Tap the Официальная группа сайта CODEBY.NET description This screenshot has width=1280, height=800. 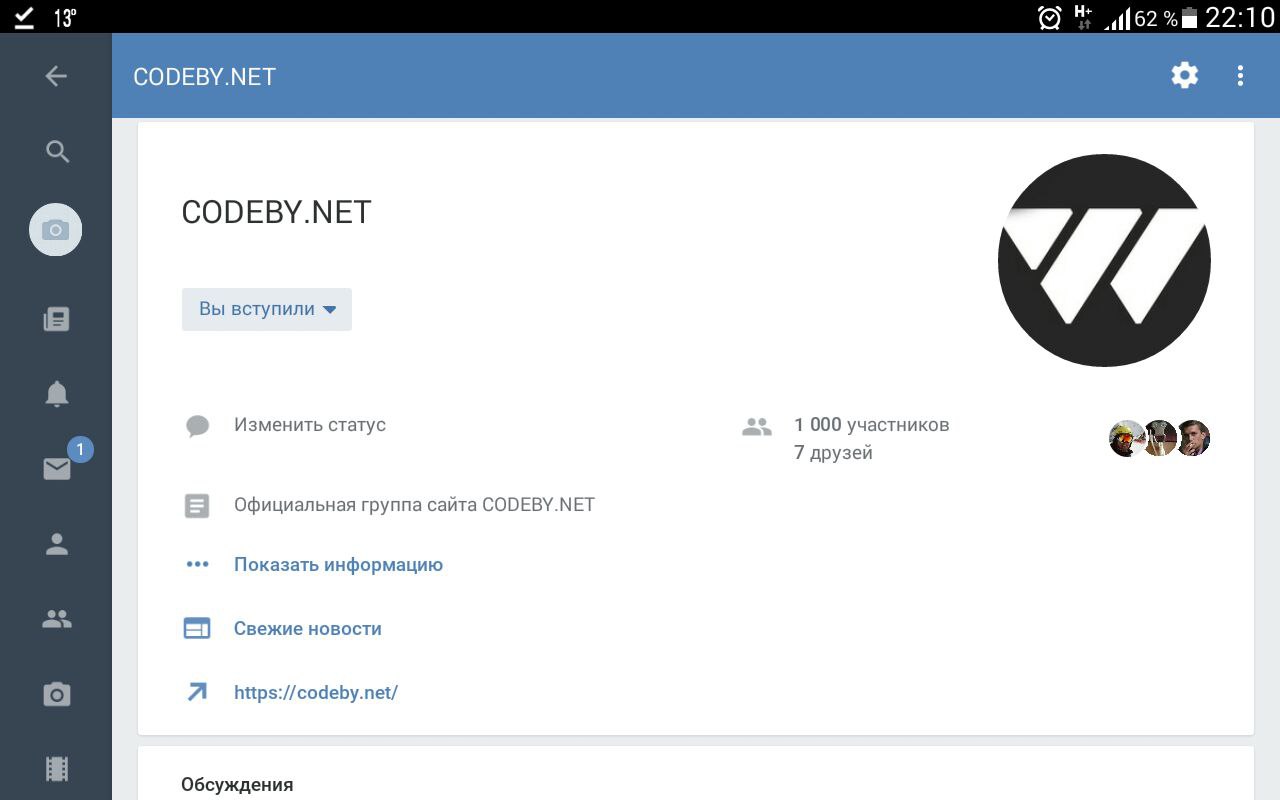click(414, 505)
